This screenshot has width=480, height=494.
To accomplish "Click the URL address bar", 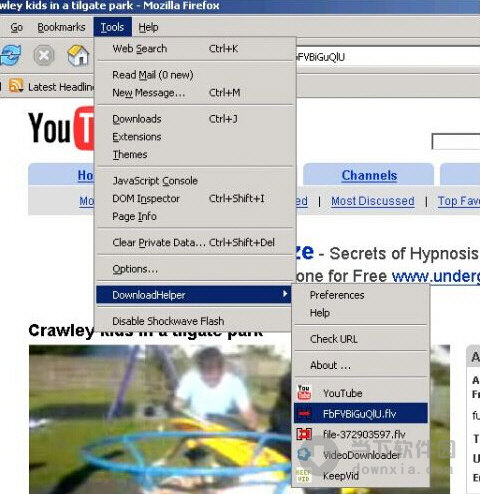I will [x=388, y=57].
